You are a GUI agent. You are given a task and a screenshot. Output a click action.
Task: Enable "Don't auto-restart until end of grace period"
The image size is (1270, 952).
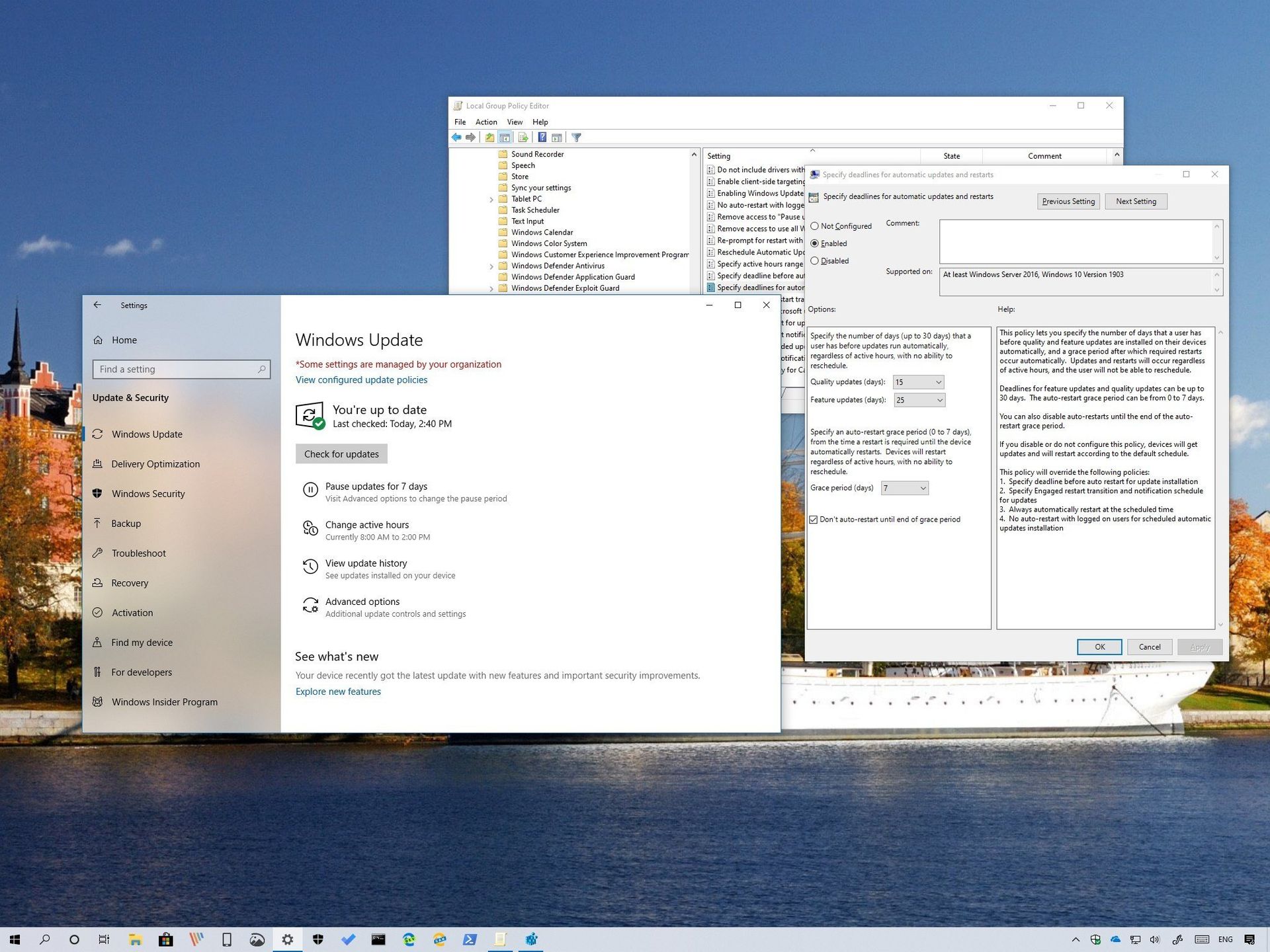point(814,520)
